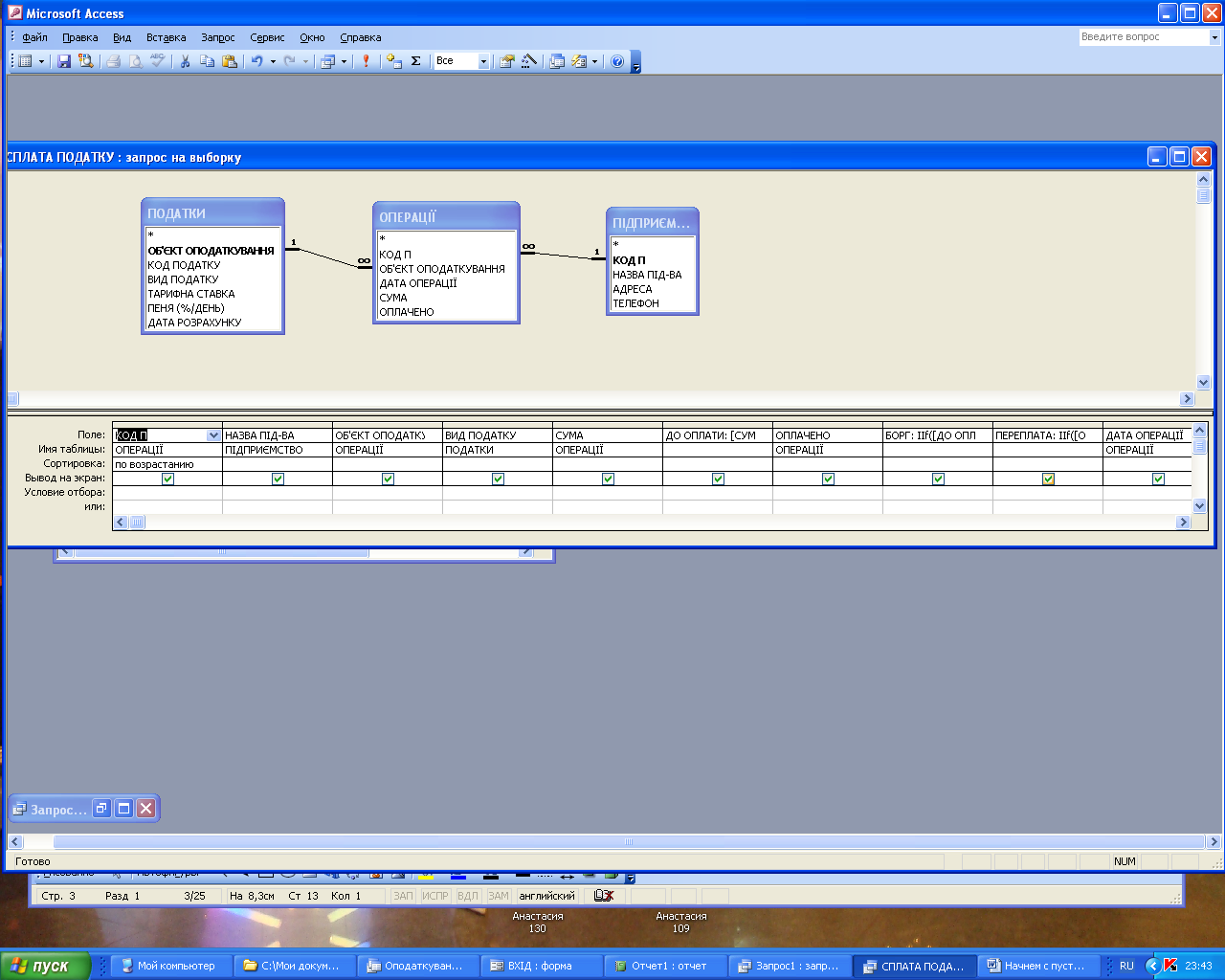Click the 'Введите вопрос' help input box
This screenshot has height=980, width=1225.
click(1144, 37)
